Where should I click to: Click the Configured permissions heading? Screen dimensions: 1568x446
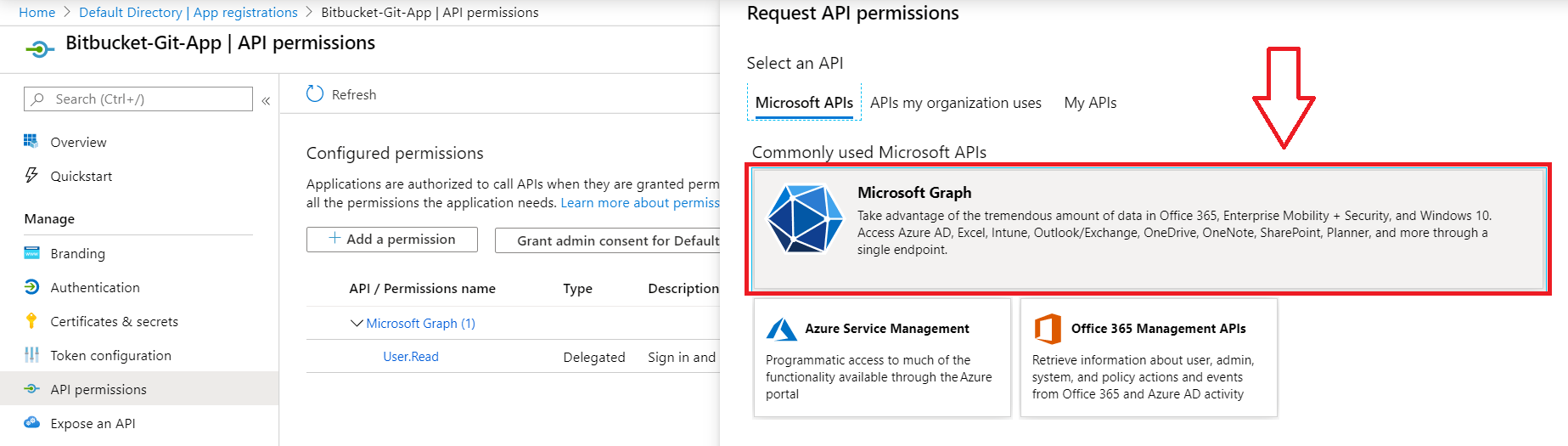point(395,153)
